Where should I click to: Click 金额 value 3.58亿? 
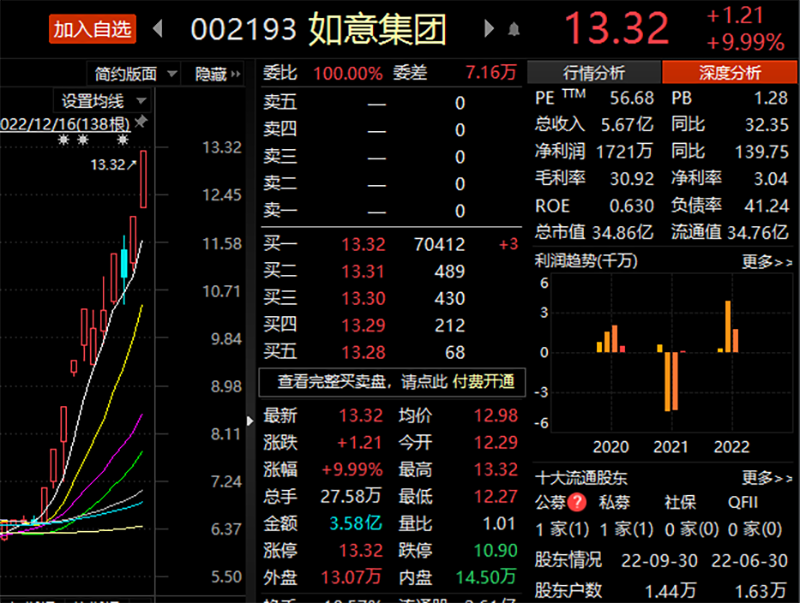tap(356, 523)
